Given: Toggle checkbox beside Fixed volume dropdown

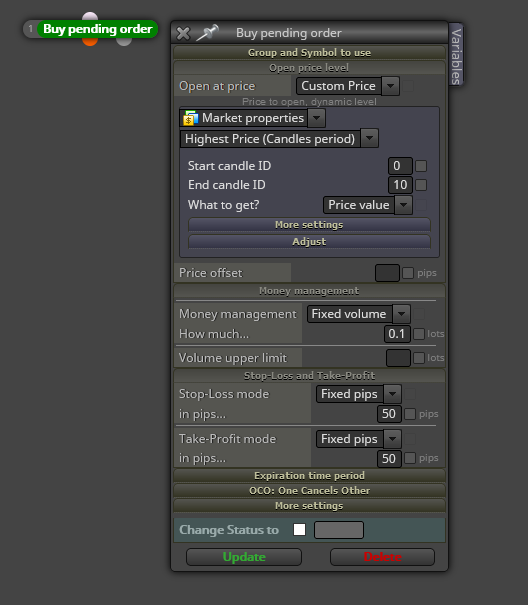Looking at the screenshot, I should coord(419,314).
